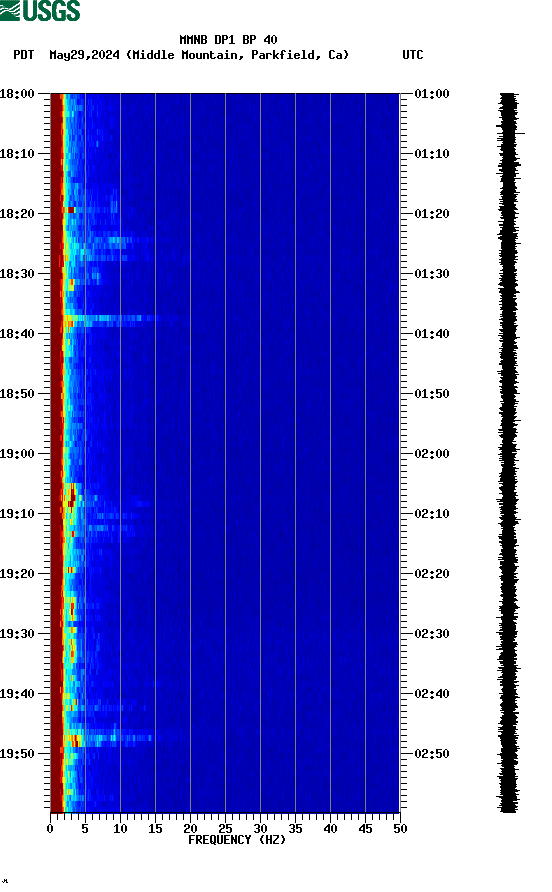This screenshot has height=892, width=552.
Task: Click the 01:40 UTC time label
Action: pyautogui.click(x=432, y=333)
